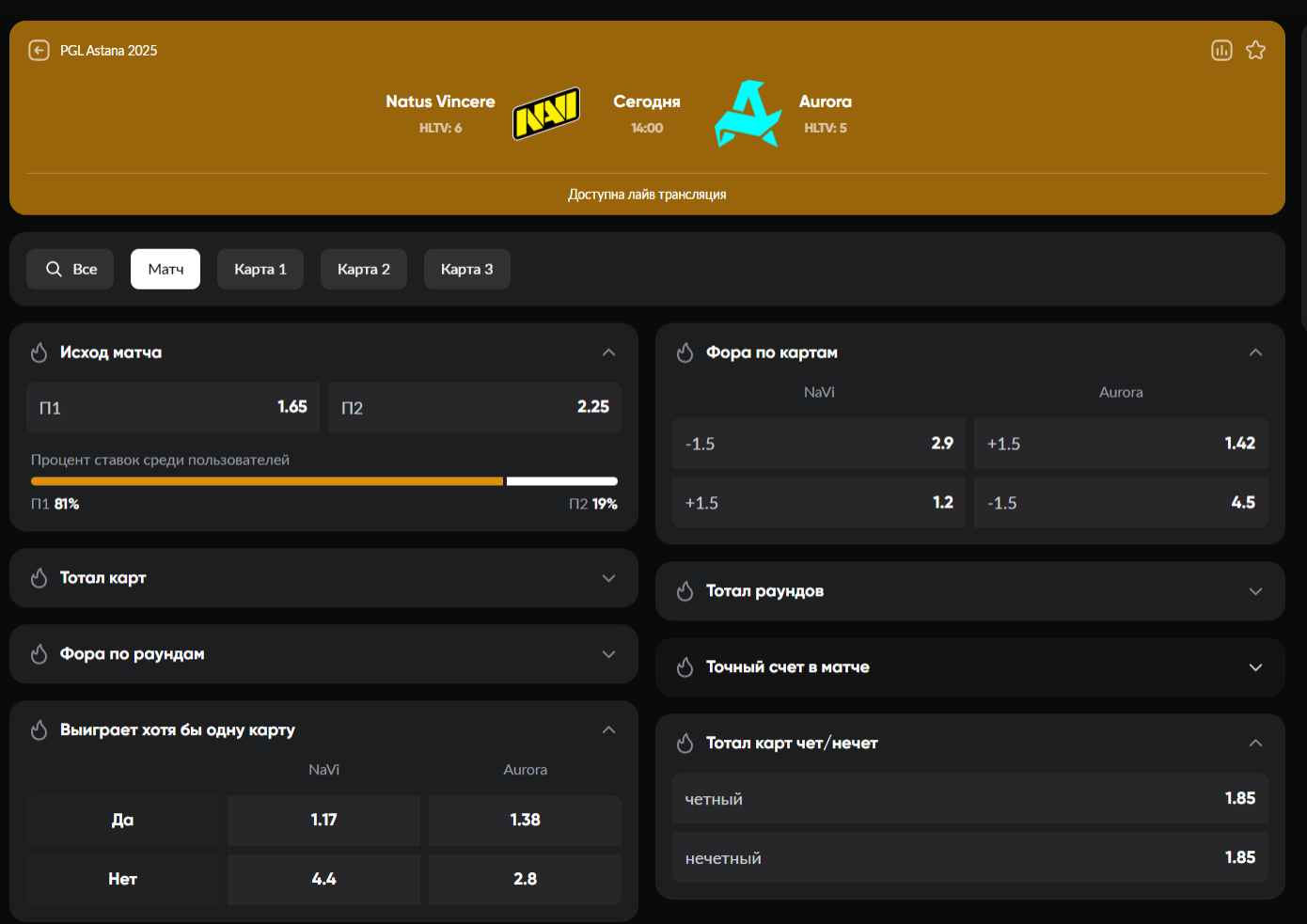Image resolution: width=1307 pixels, height=924 pixels.
Task: Click the flame icon beside Тотал карт чет/нечет
Action: click(x=685, y=744)
